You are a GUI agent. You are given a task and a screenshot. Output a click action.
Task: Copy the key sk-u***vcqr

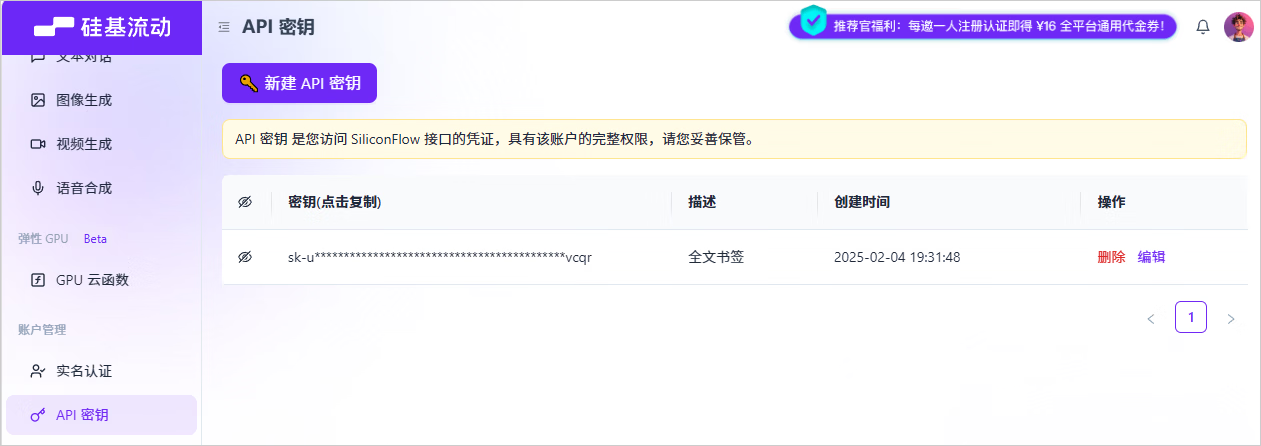[440, 257]
